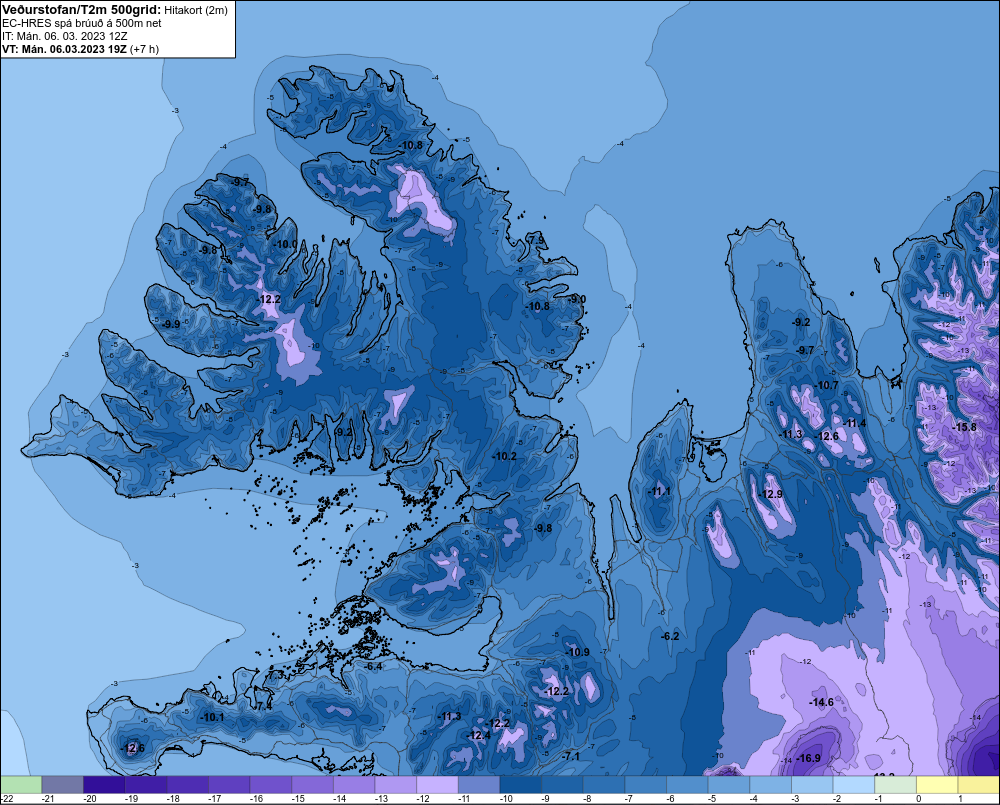Click the -7.1 temperature label
The image size is (1000, 805).
click(571, 756)
